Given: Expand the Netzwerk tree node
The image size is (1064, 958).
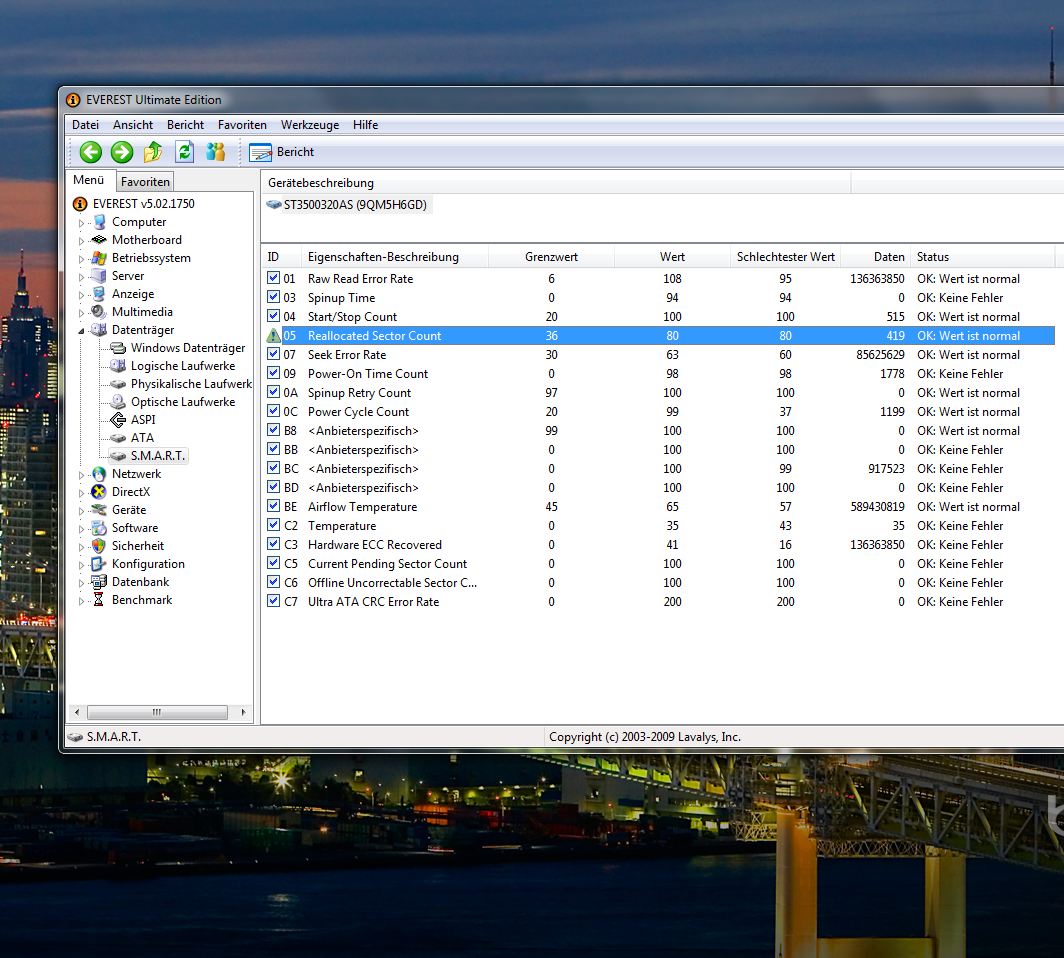Looking at the screenshot, I should (82, 474).
